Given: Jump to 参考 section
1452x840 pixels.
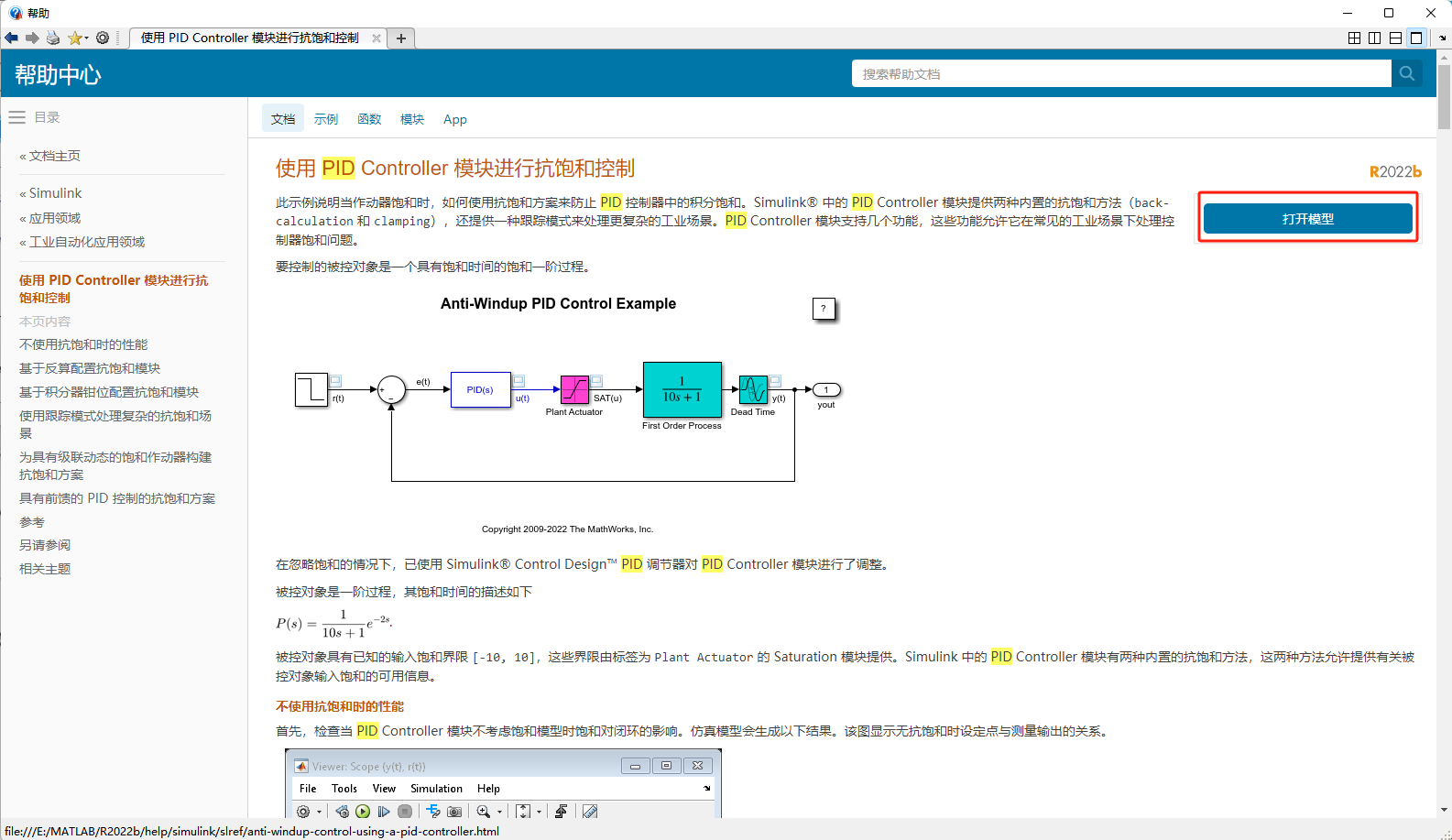Looking at the screenshot, I should [32, 522].
